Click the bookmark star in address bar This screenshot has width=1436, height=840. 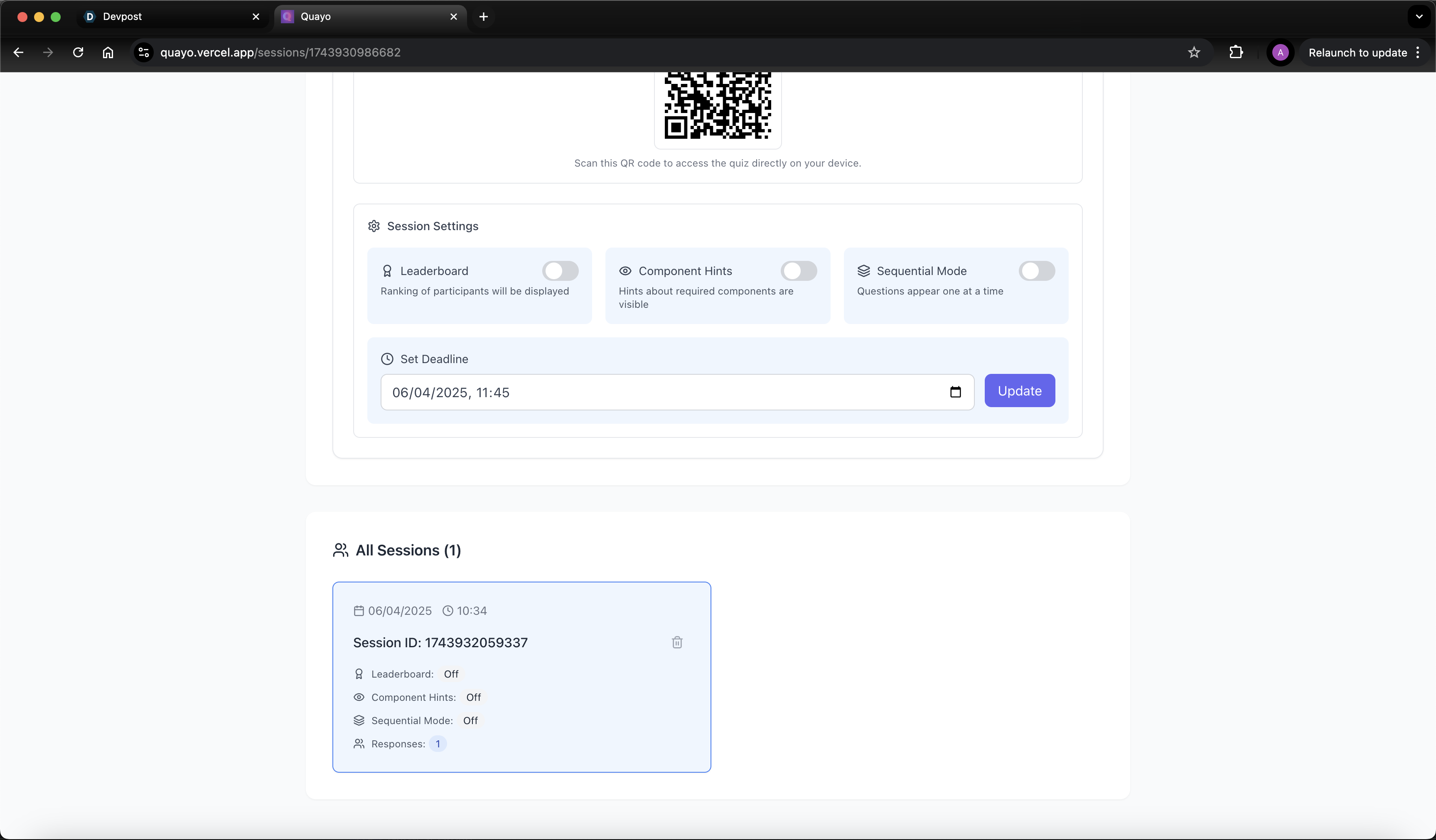point(1194,52)
